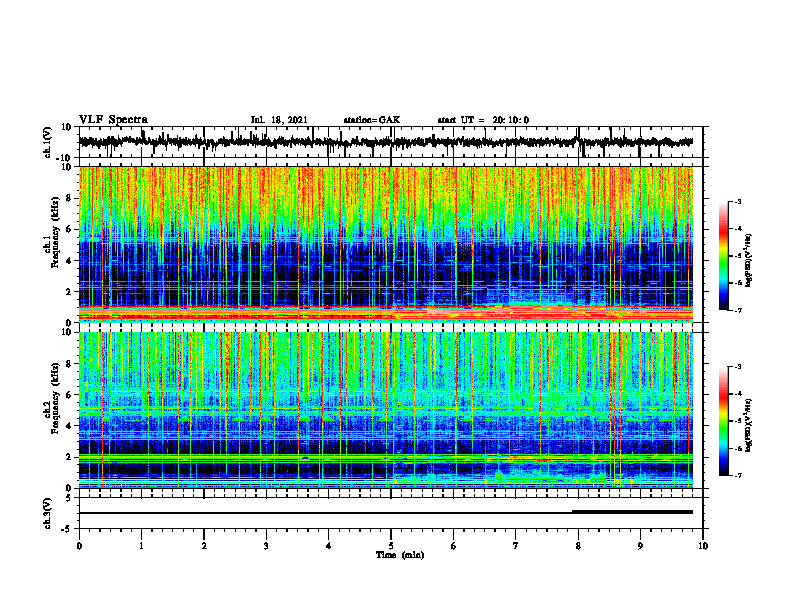This screenshot has width=792, height=612.
Task: Click the 2 minute tick label on time axis
Action: coord(204,546)
